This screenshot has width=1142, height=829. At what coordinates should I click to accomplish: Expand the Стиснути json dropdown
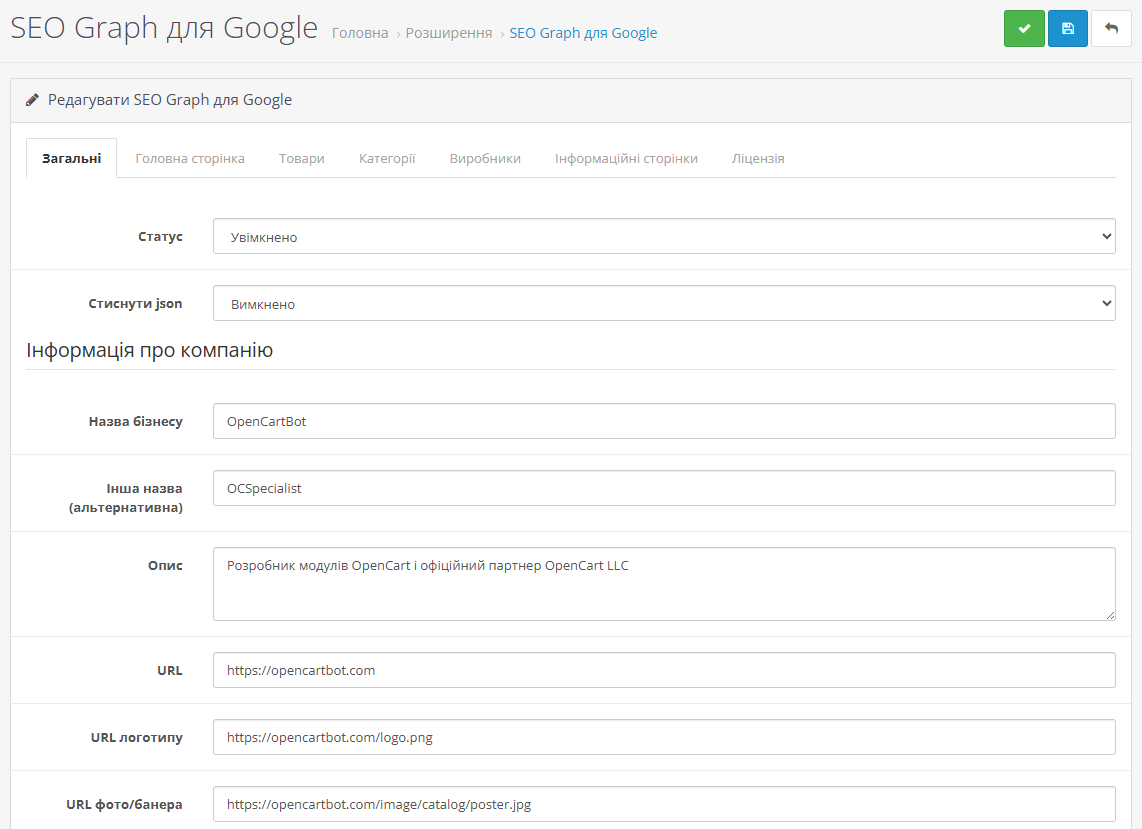click(664, 304)
